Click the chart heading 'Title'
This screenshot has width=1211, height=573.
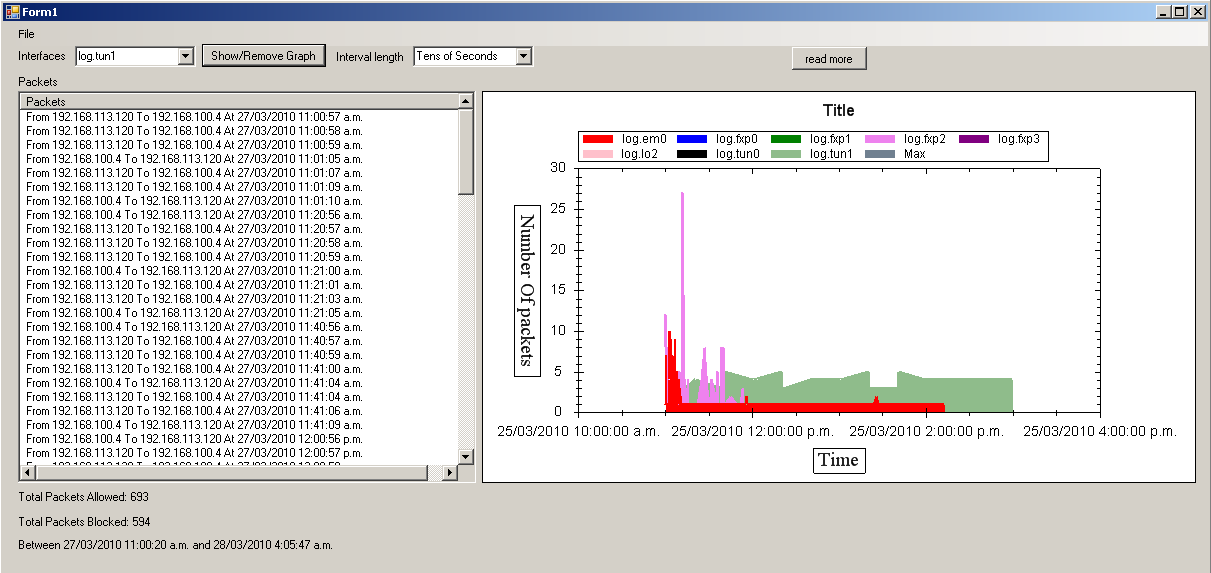(x=838, y=110)
